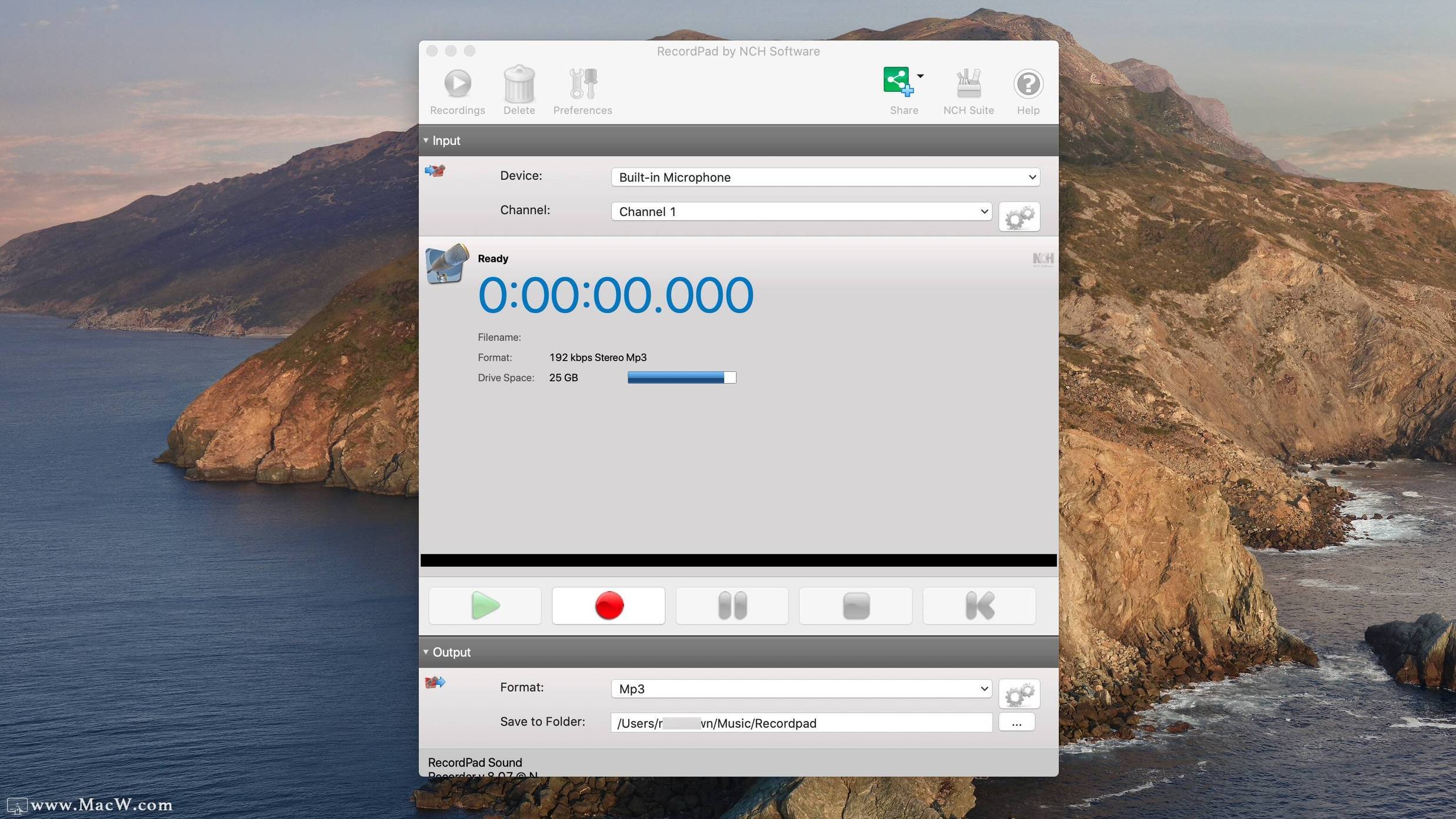Browse for folder with ... button
Viewport: 1456px width, 819px height.
[1017, 722]
